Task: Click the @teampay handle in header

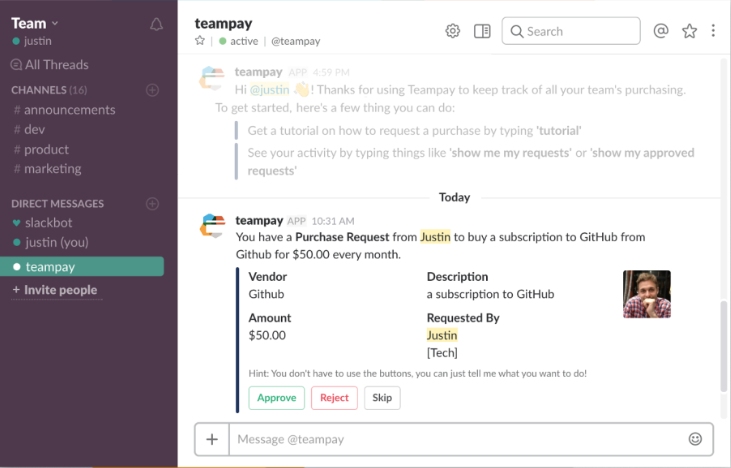Action: (x=296, y=41)
